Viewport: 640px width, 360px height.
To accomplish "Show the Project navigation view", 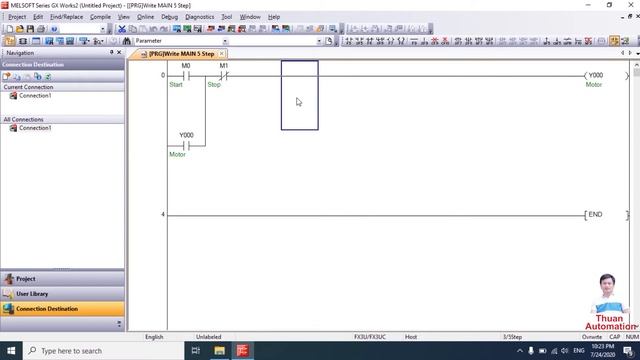I will (x=62, y=279).
